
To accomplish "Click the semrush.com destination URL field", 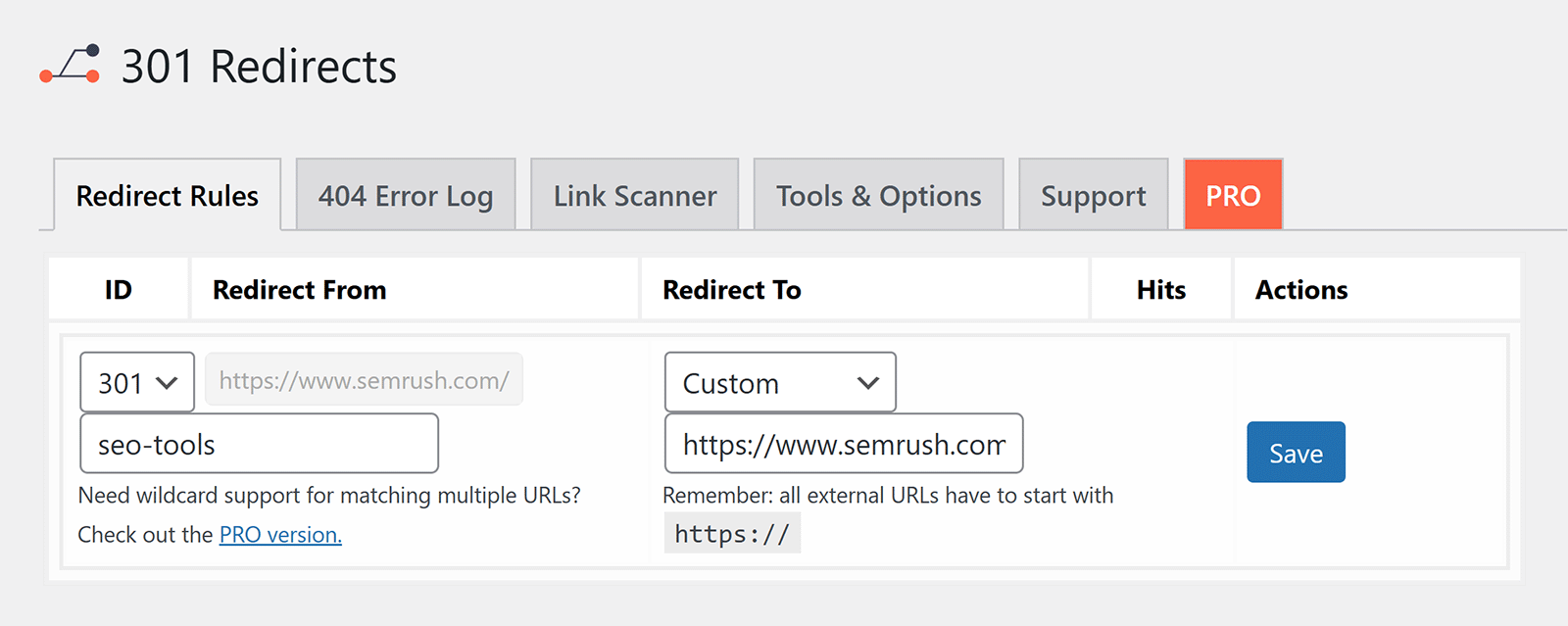I will point(843,443).
